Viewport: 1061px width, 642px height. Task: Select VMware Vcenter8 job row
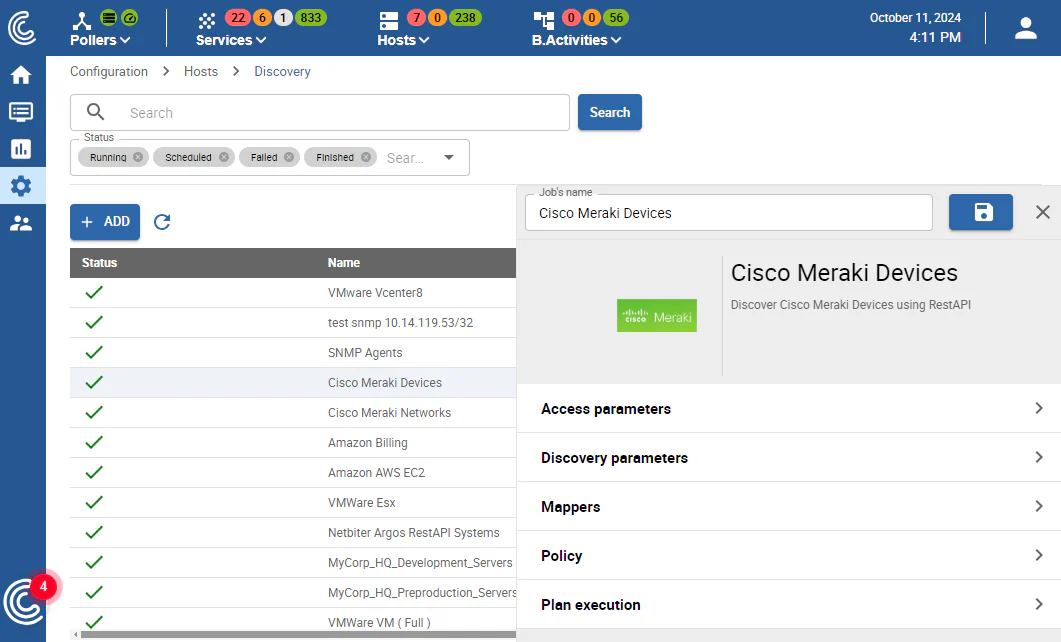coord(293,293)
